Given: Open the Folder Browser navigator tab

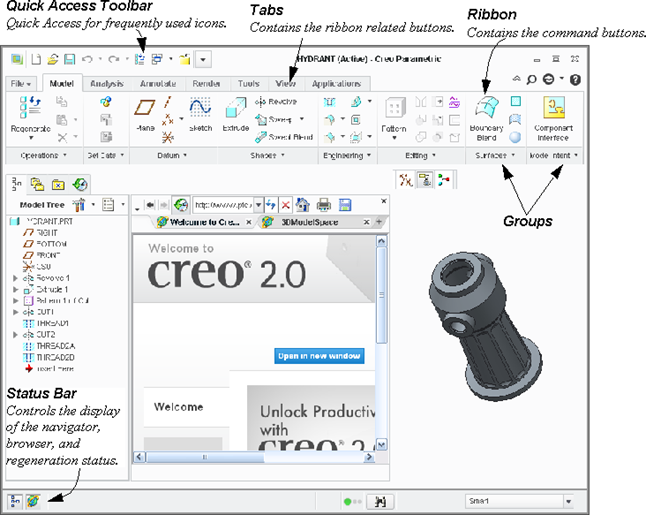Looking at the screenshot, I should [37, 184].
